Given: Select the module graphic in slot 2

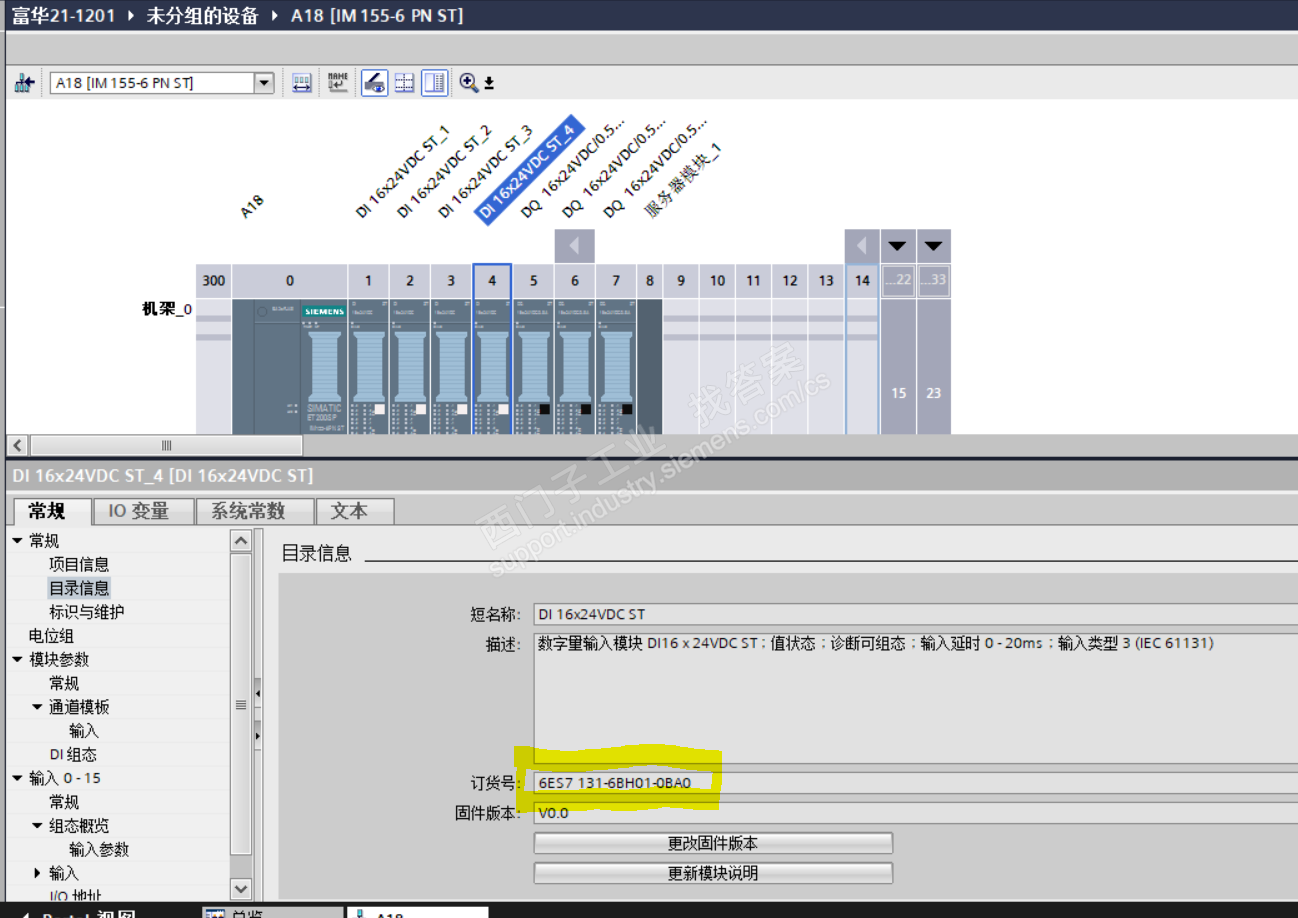Looking at the screenshot, I should [410, 366].
